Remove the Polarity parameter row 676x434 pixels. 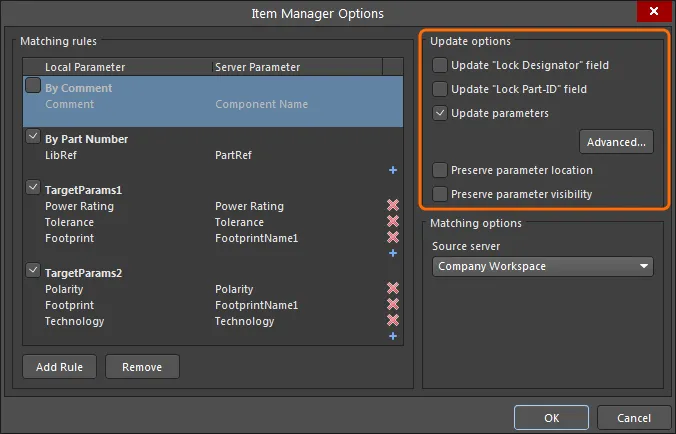click(393, 288)
